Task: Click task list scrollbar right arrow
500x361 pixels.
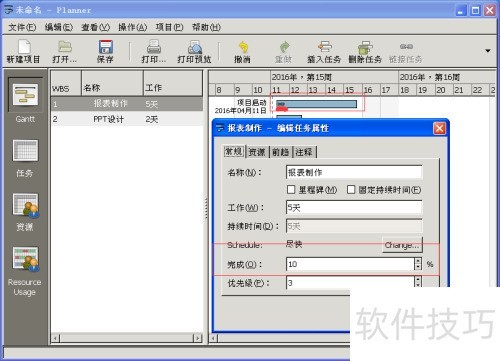Action: (x=198, y=338)
